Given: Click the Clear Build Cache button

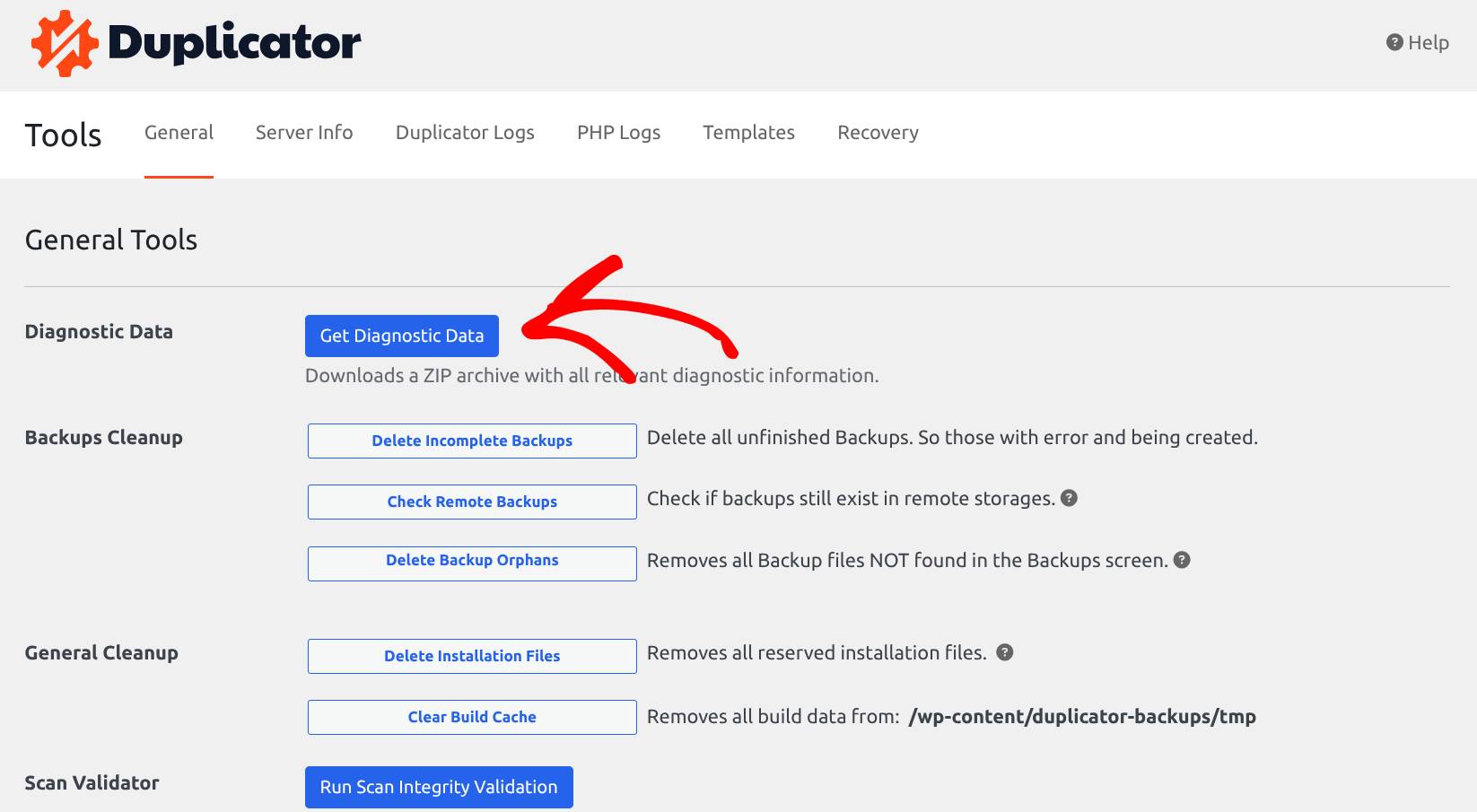Looking at the screenshot, I should pyautogui.click(x=472, y=717).
